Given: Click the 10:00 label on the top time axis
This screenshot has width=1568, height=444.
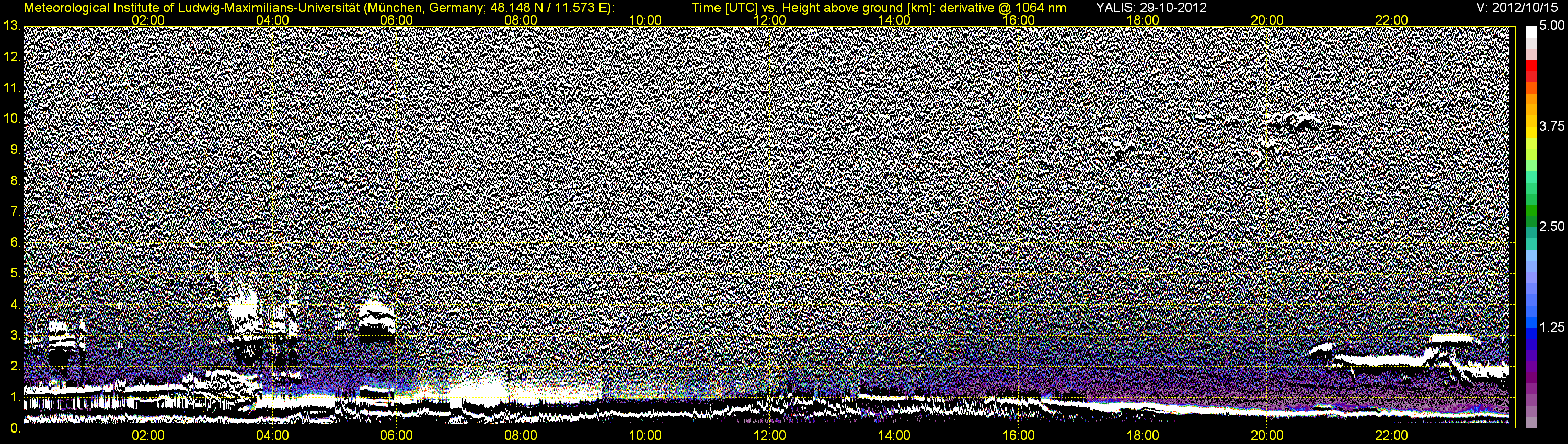Looking at the screenshot, I should pos(645,20).
